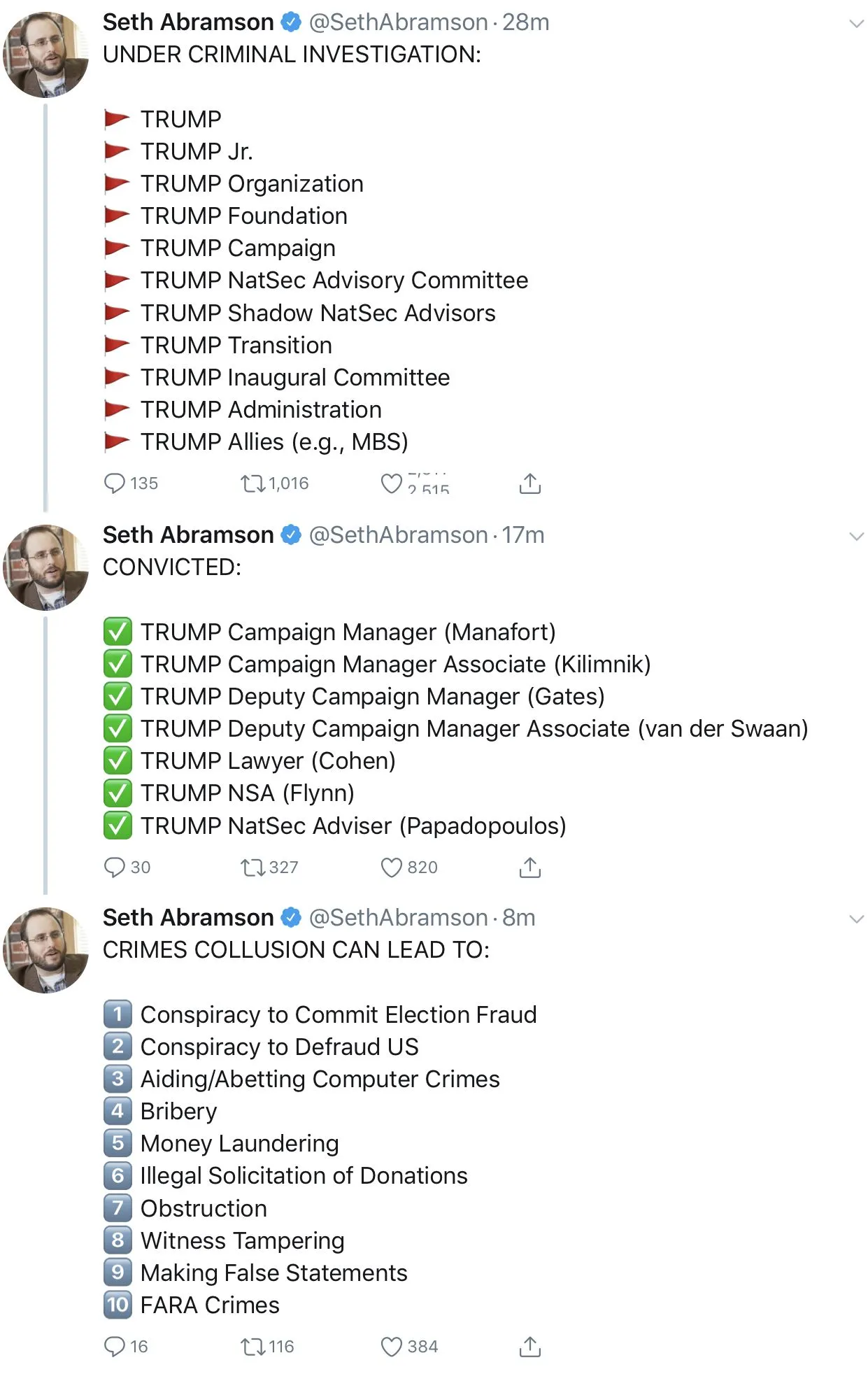Retweet the CONVICTED tweet with 327 retweets
Screen dimensions: 868x1374
(252, 867)
